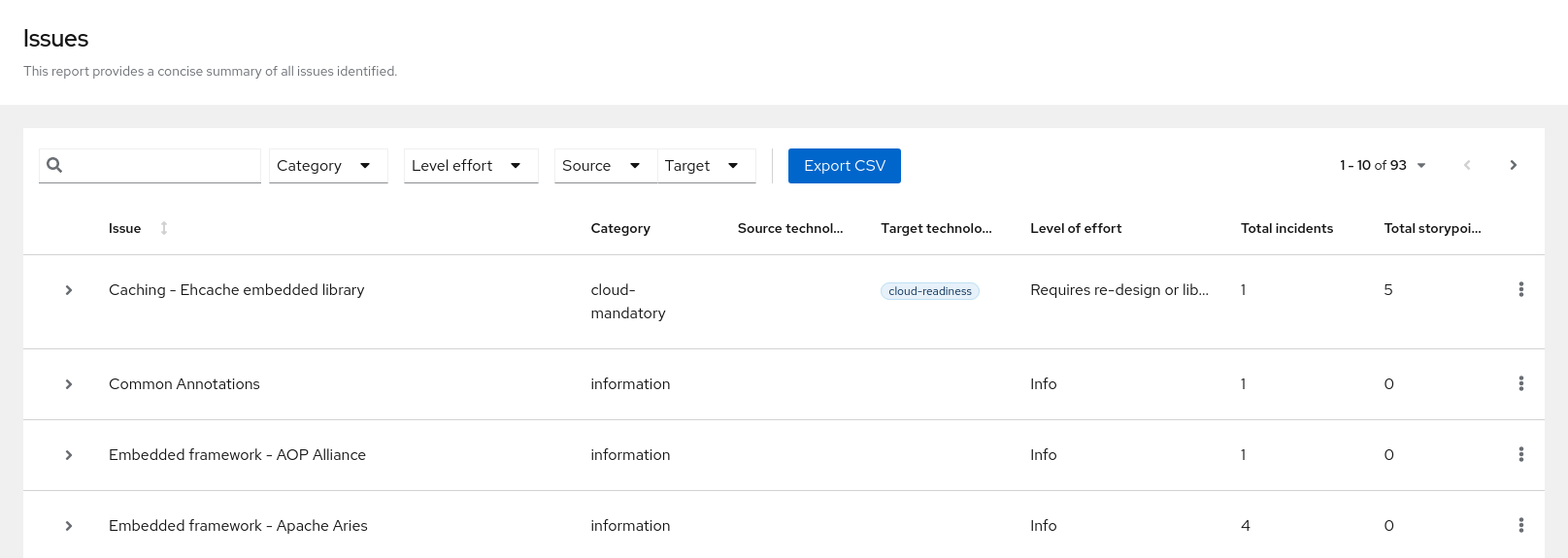
Task: Sort table by Issue column icon
Action: pos(164,228)
